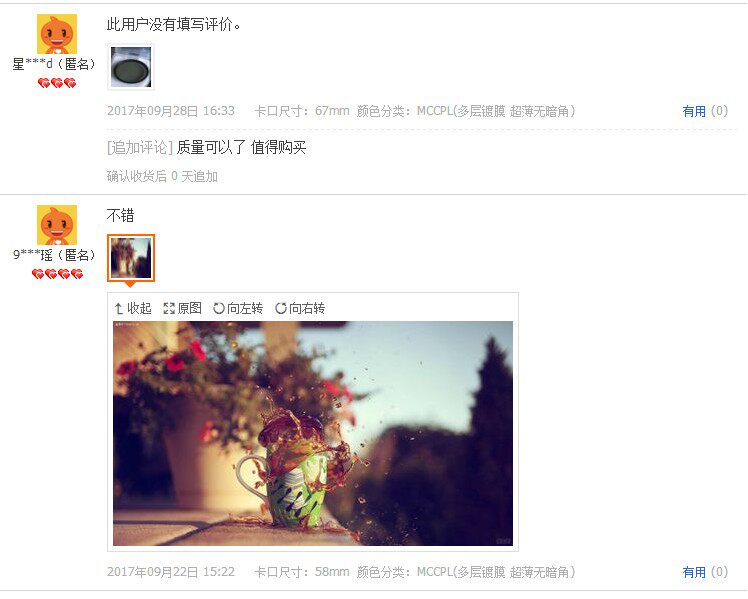Viewport: 748px width, 599px height.
Task: Rotate the photo right with 向右转
Action: 300,309
